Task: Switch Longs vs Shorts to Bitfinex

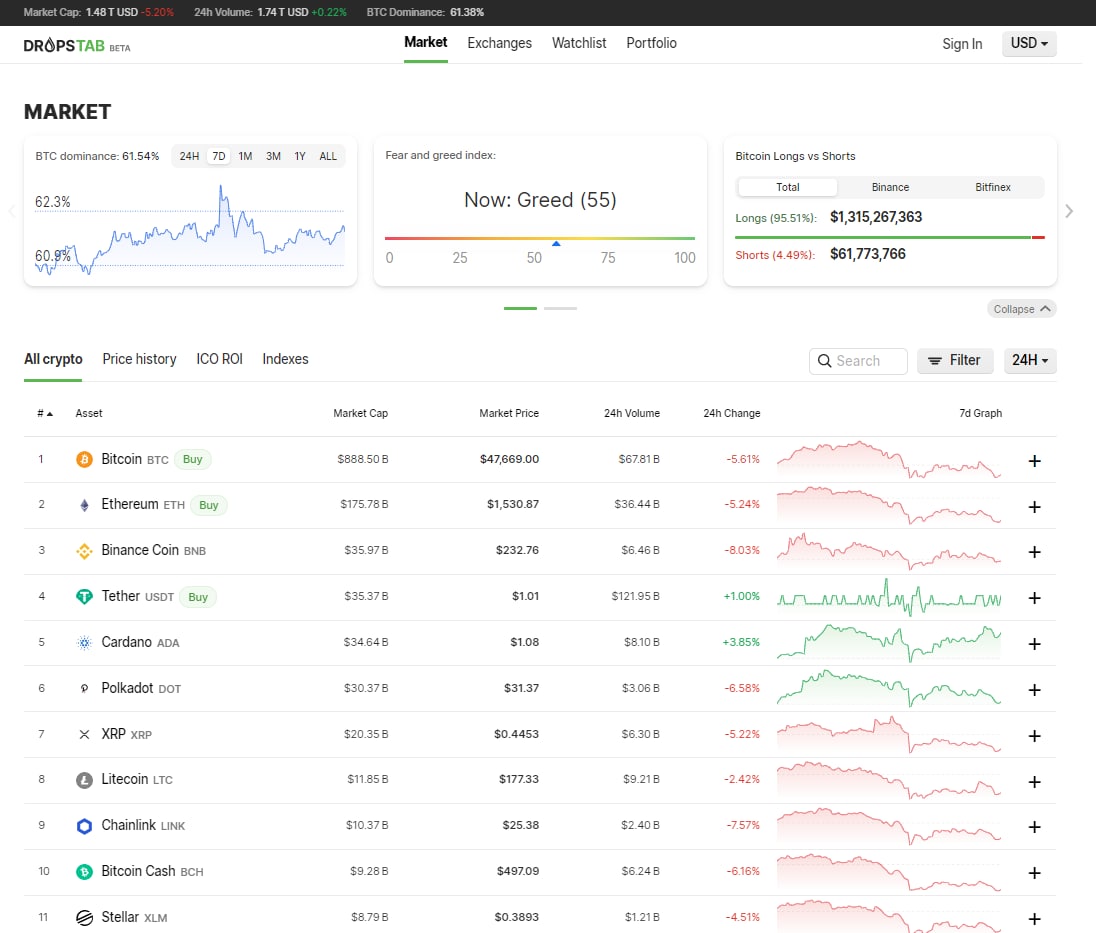Action: (x=993, y=187)
